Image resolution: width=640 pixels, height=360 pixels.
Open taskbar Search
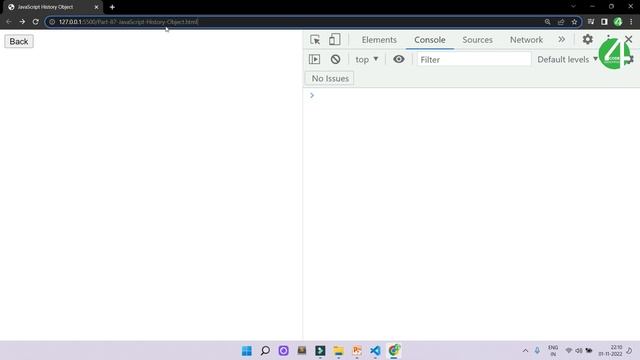pyautogui.click(x=265, y=351)
